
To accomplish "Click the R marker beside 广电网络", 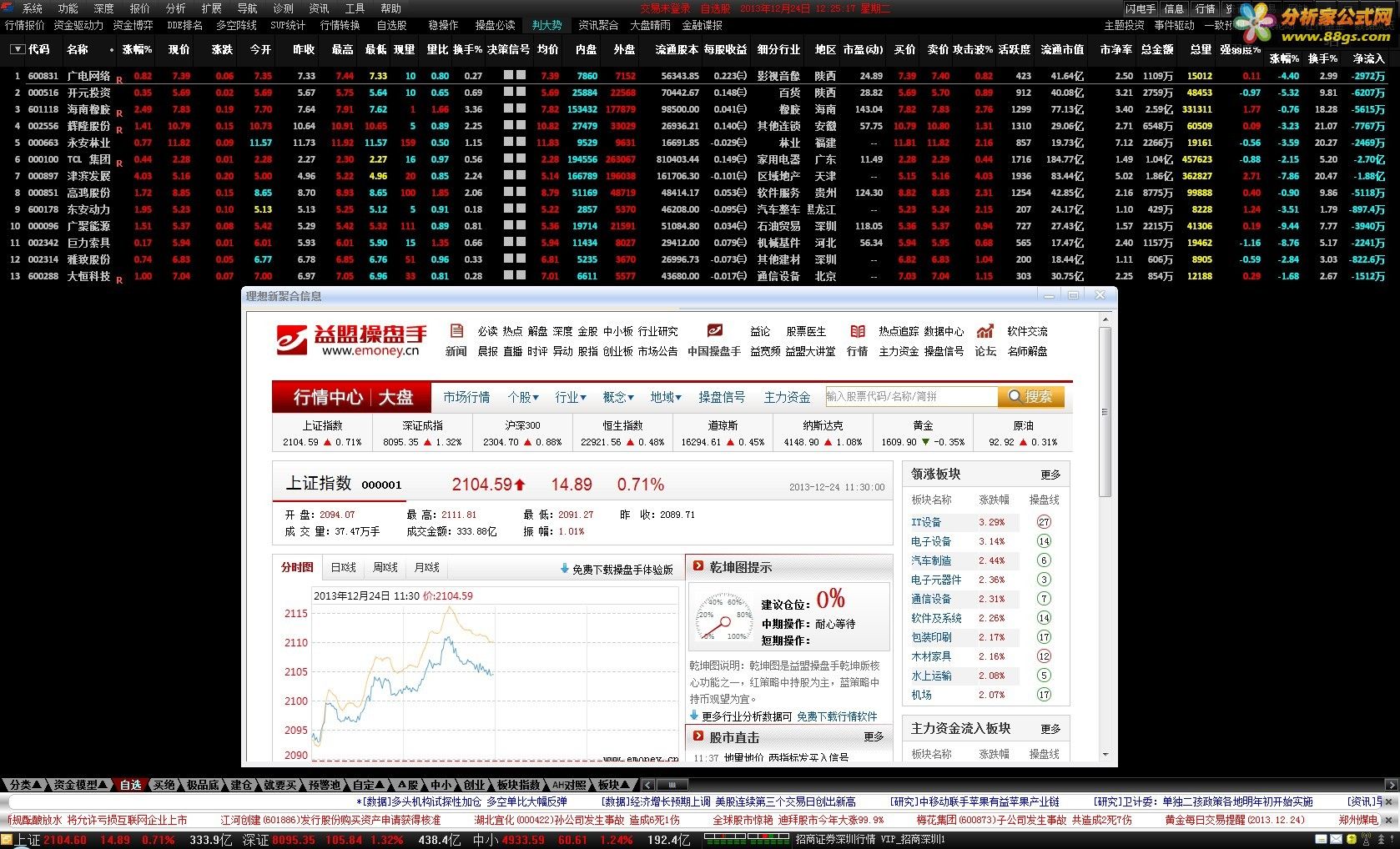I will (119, 80).
